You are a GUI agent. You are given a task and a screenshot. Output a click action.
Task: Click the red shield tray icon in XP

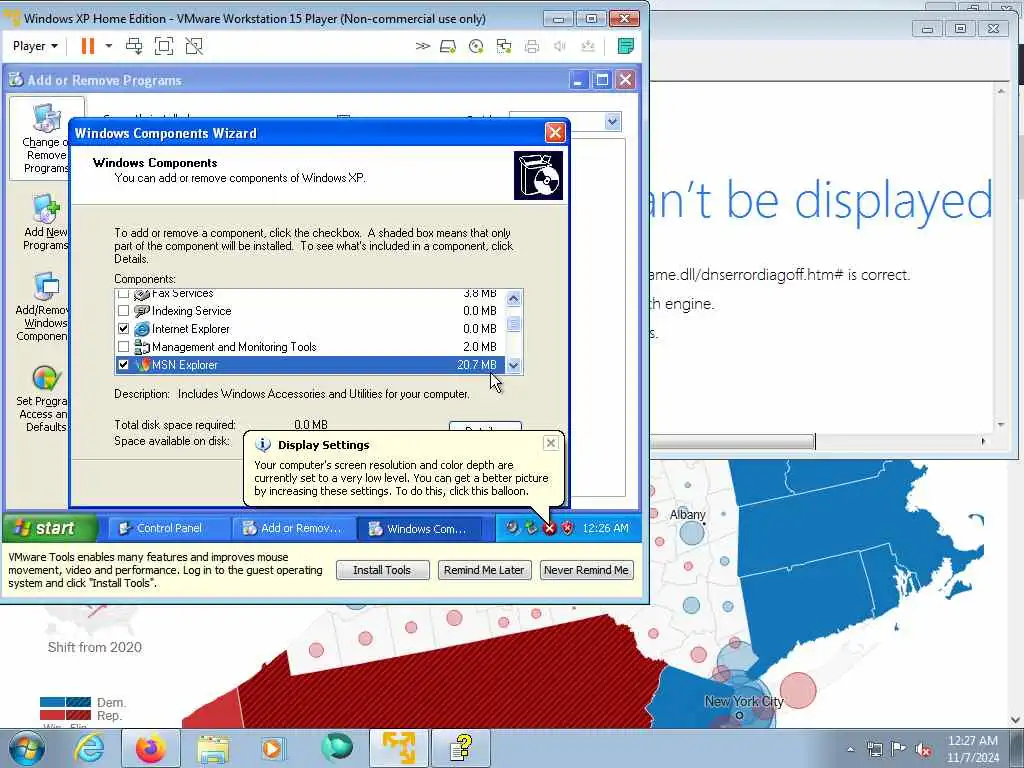click(568, 528)
